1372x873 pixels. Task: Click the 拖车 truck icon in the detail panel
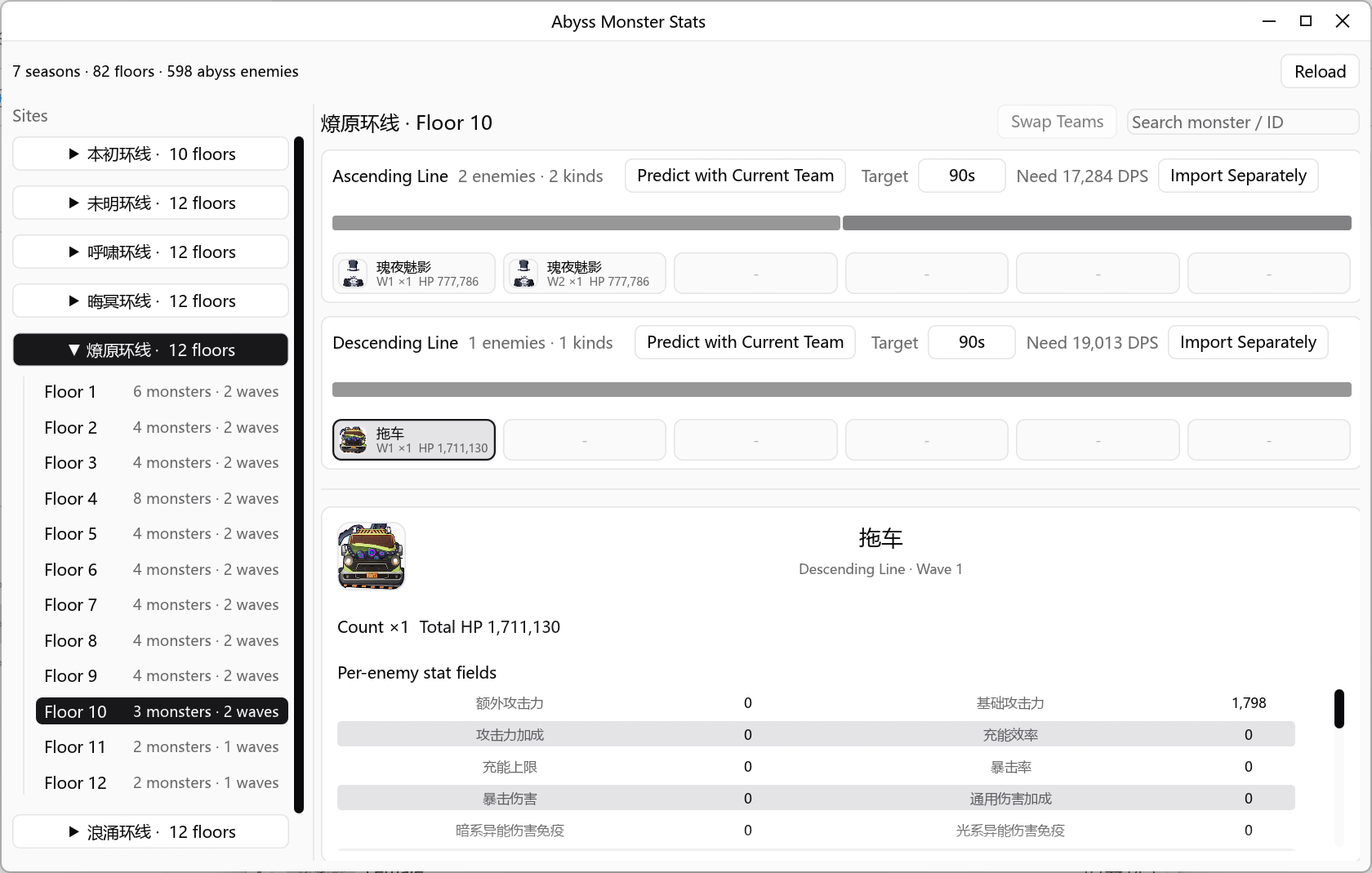(372, 556)
